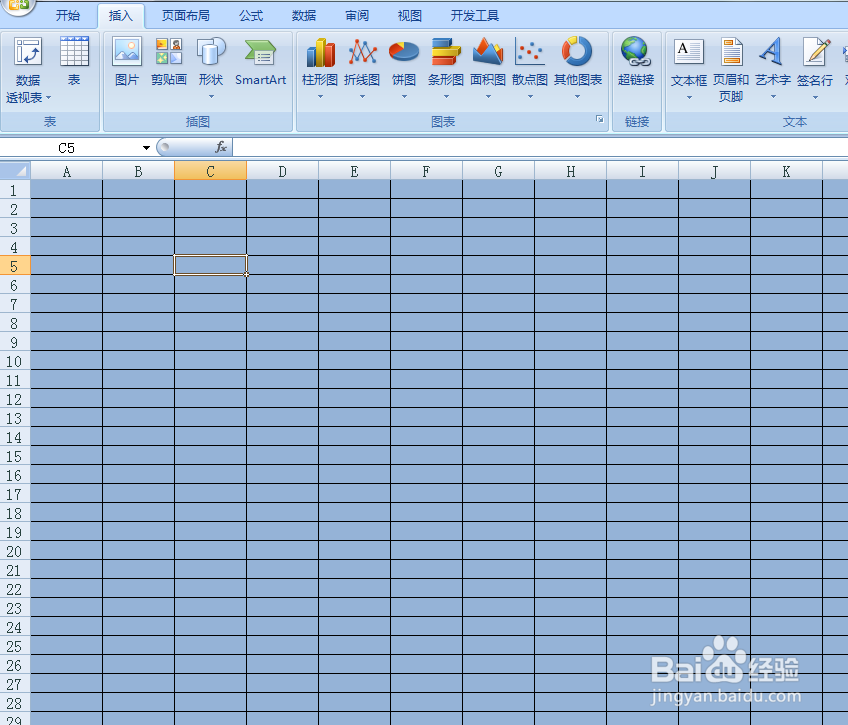Switch to the Formulas (公式) tab
Image resolution: width=848 pixels, height=725 pixels.
pos(251,16)
